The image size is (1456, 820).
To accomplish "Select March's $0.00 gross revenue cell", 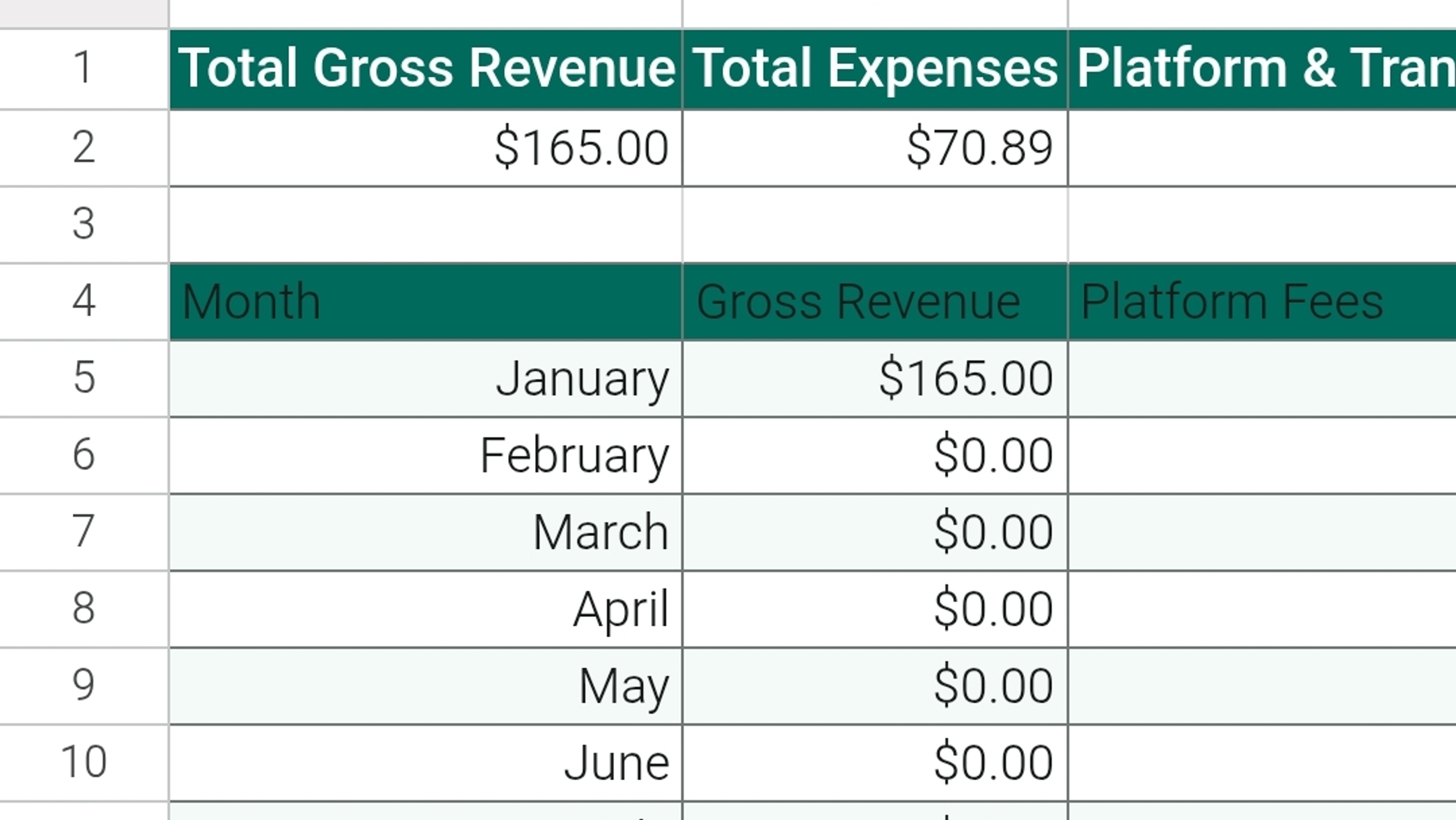I will (x=875, y=532).
